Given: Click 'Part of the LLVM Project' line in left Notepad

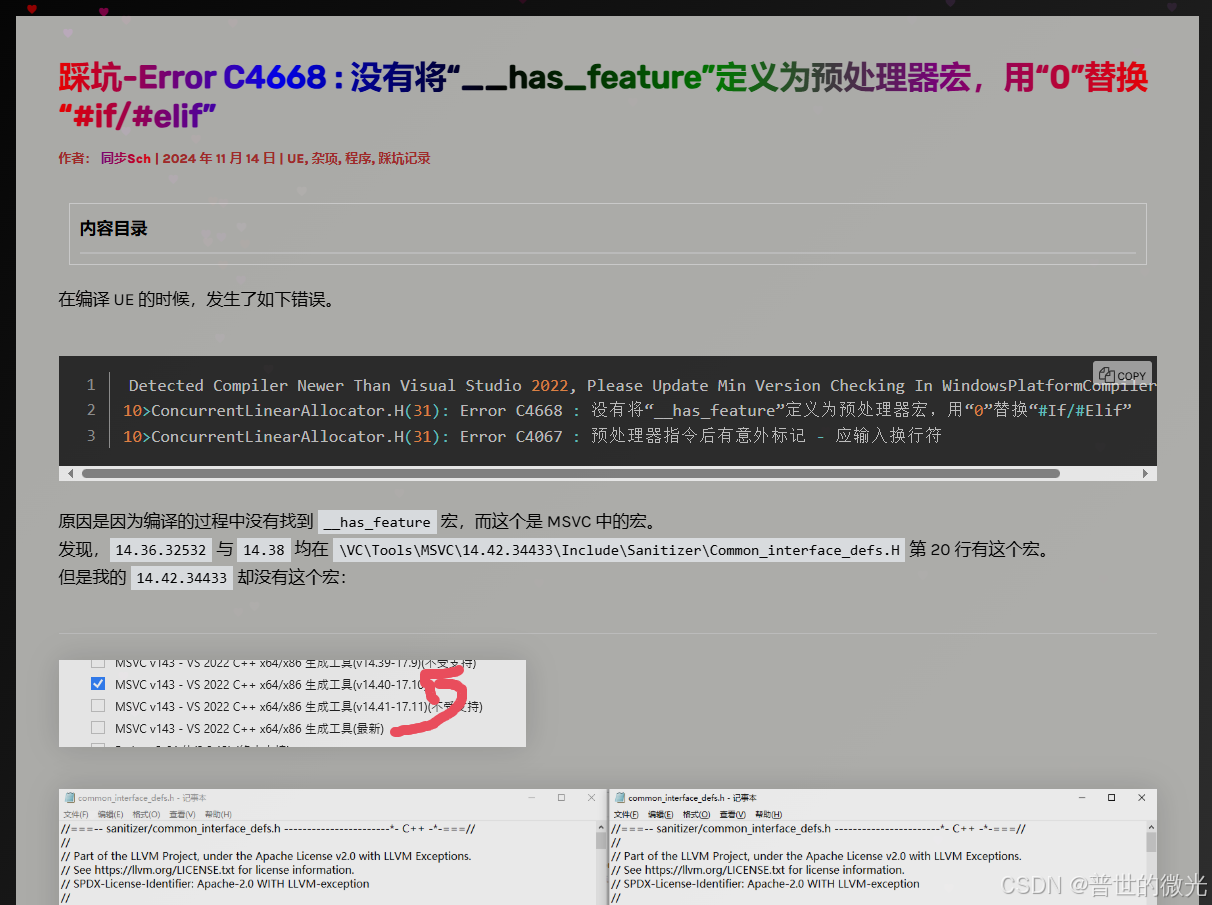Looking at the screenshot, I should click(266, 856).
